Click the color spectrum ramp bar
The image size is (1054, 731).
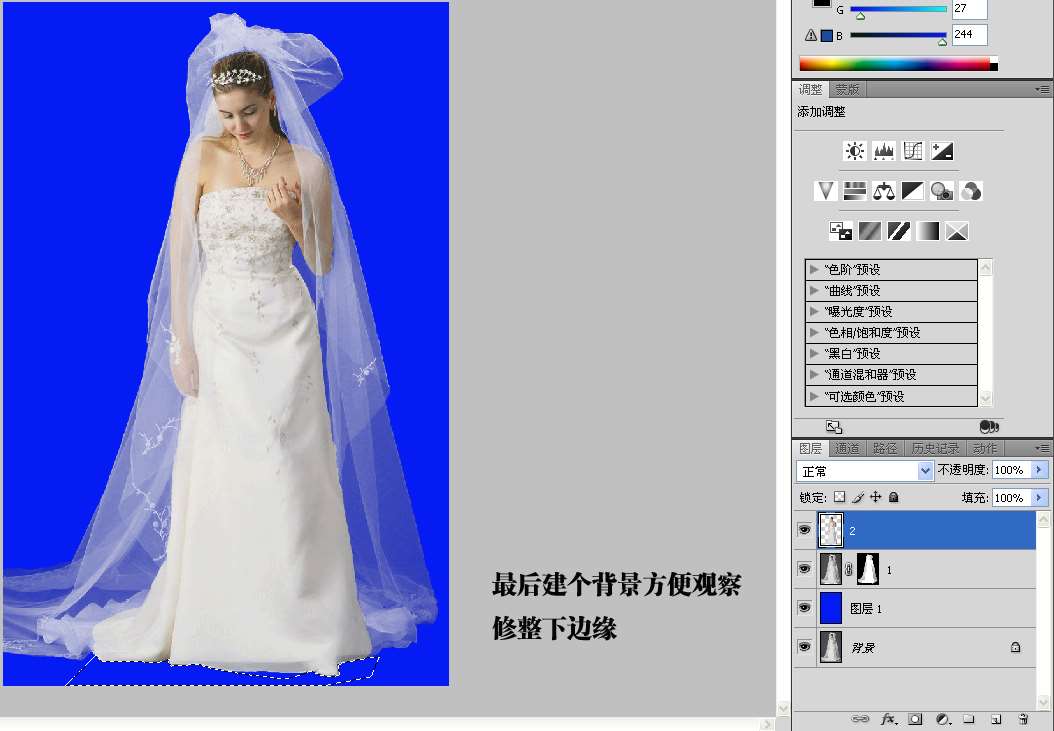coord(894,65)
